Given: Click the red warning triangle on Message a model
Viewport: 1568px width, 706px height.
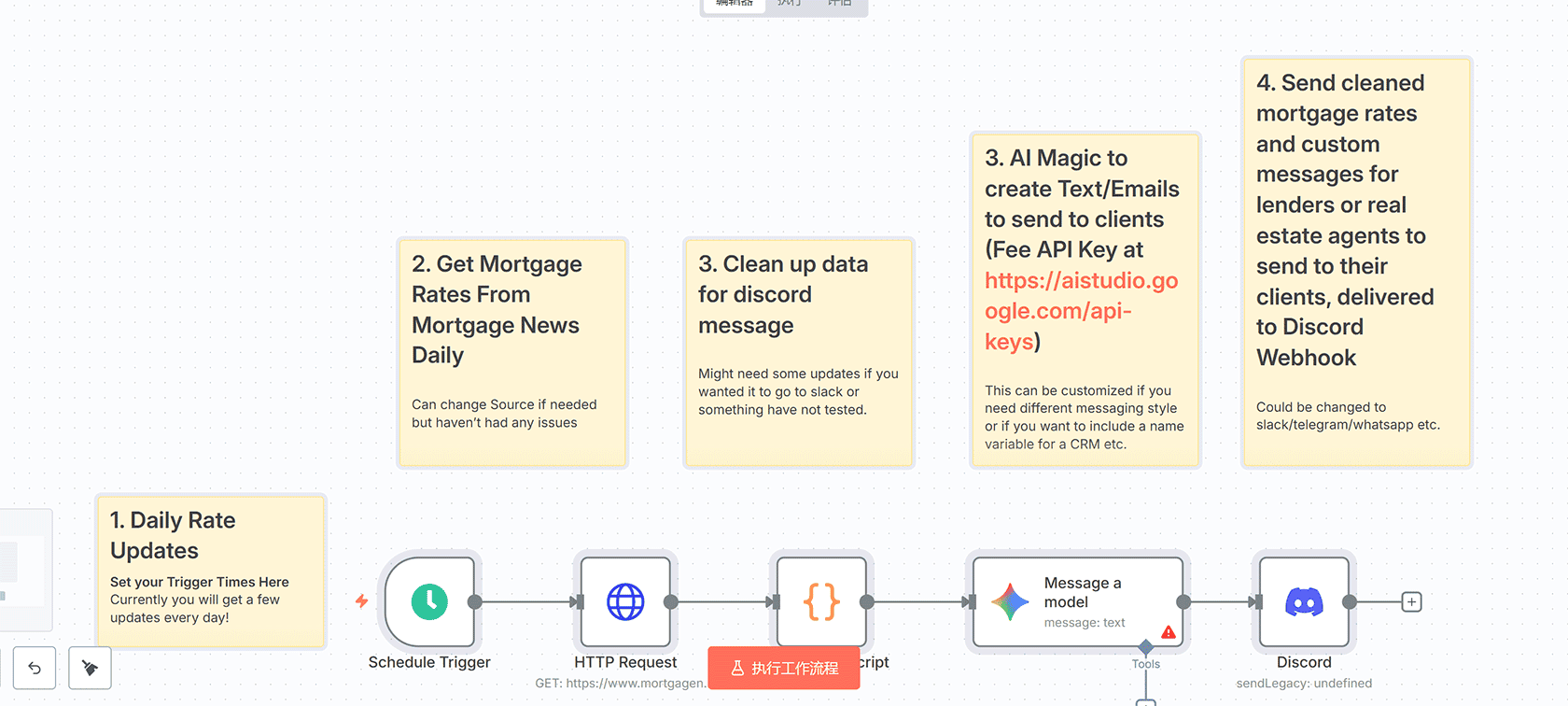Looking at the screenshot, I should click(x=1169, y=632).
